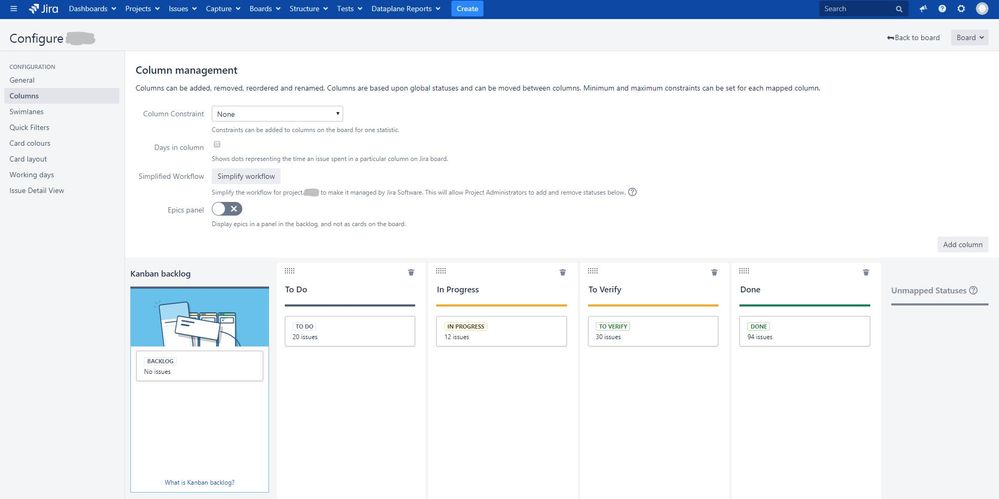Enable the Days in column checkbox
The width and height of the screenshot is (999, 499).
pos(217,145)
